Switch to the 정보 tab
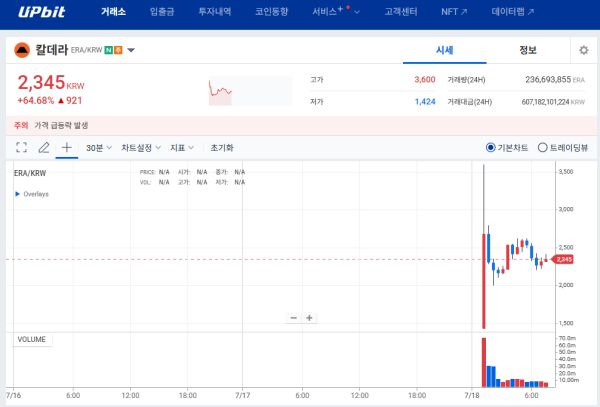This screenshot has width=600, height=407. point(528,50)
